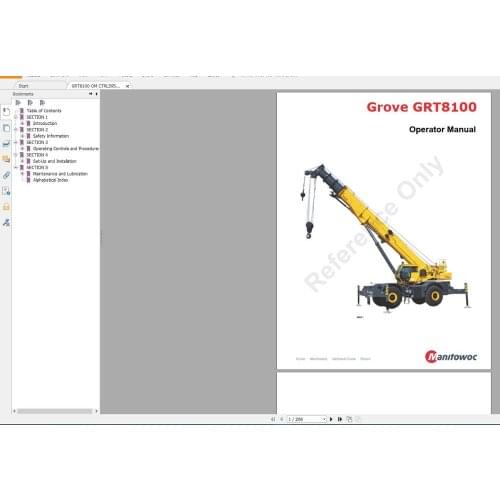Close the GRT8100 OM document tab

(127, 86)
